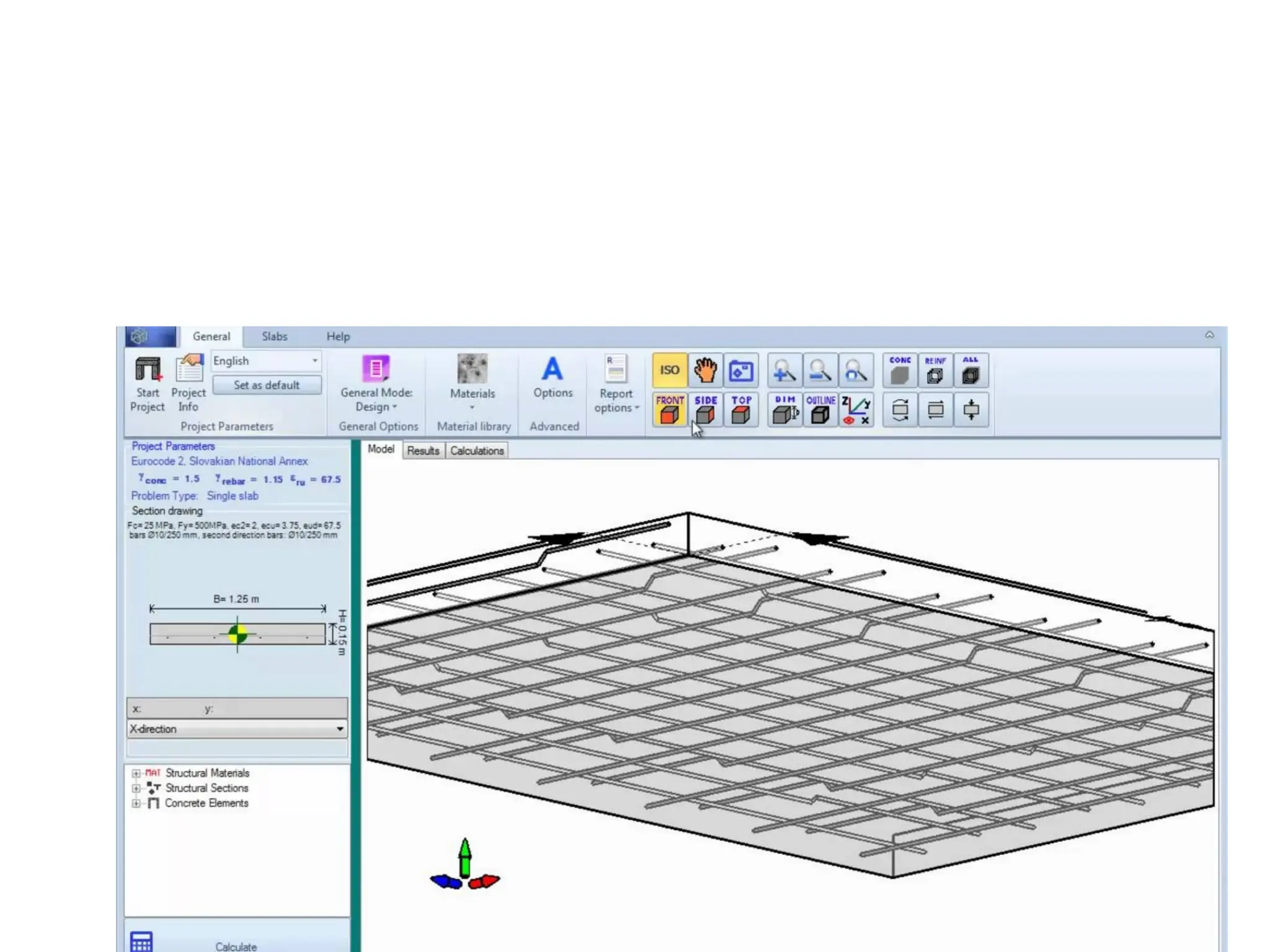Click the Set as default button
The image size is (1270, 952).
(x=267, y=385)
